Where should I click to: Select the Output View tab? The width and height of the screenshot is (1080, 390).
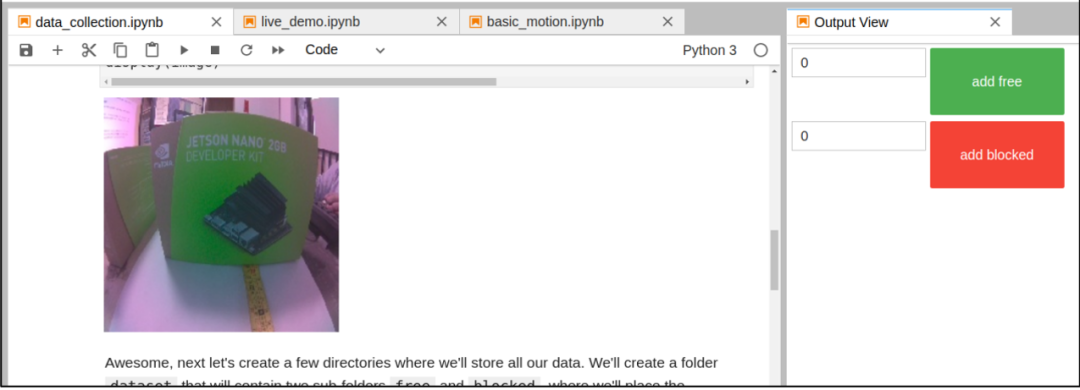[900, 22]
